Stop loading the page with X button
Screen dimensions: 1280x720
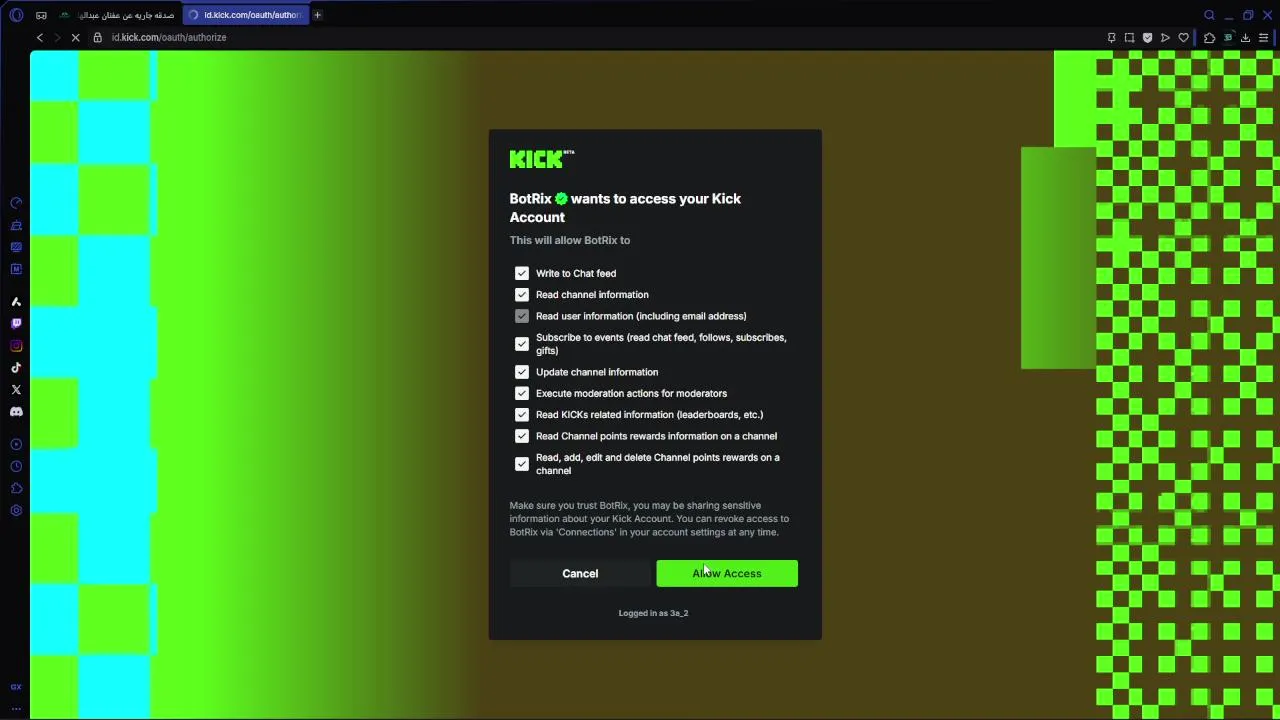point(75,37)
